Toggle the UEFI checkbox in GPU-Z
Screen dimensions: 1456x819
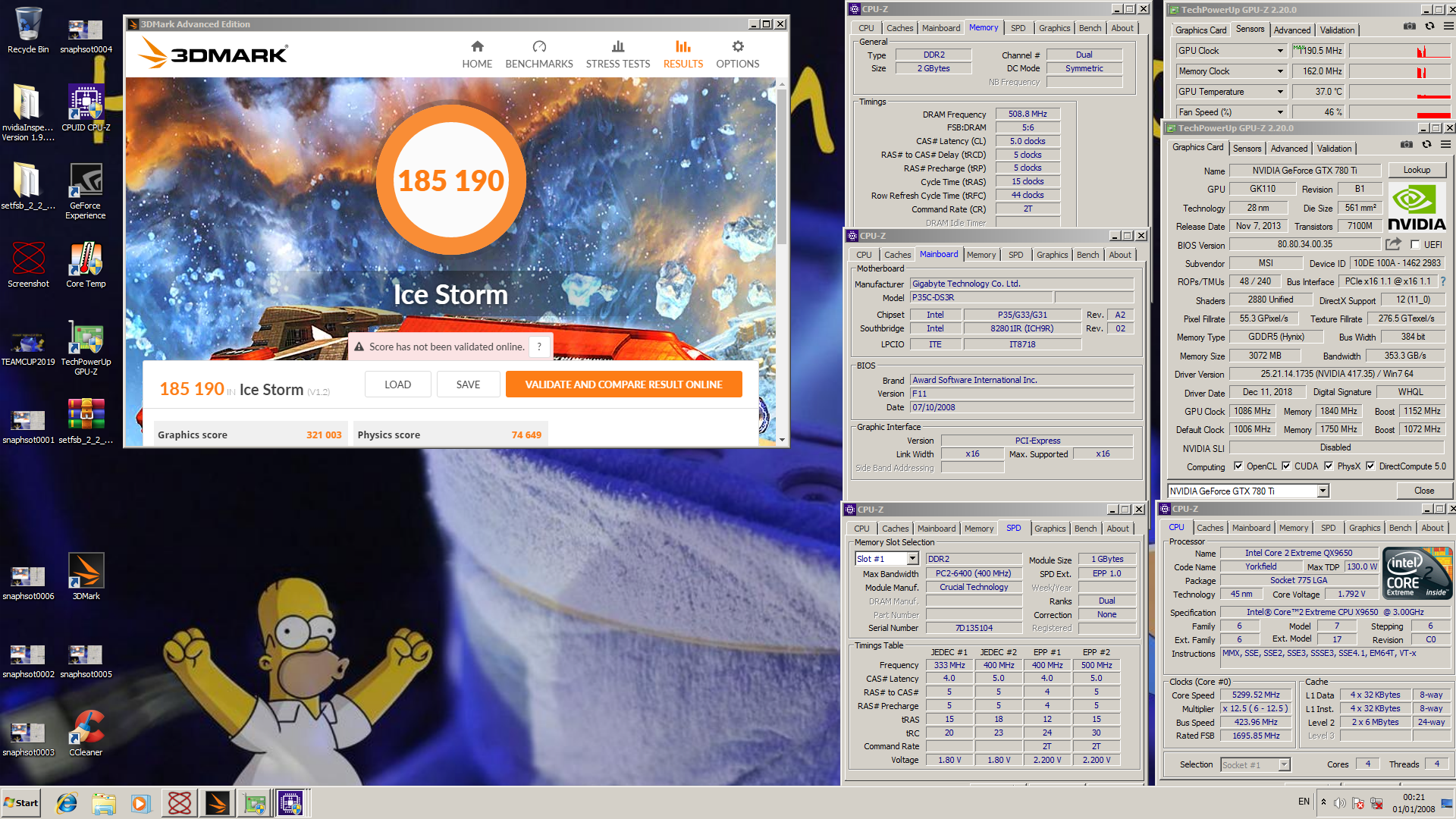(x=1415, y=244)
